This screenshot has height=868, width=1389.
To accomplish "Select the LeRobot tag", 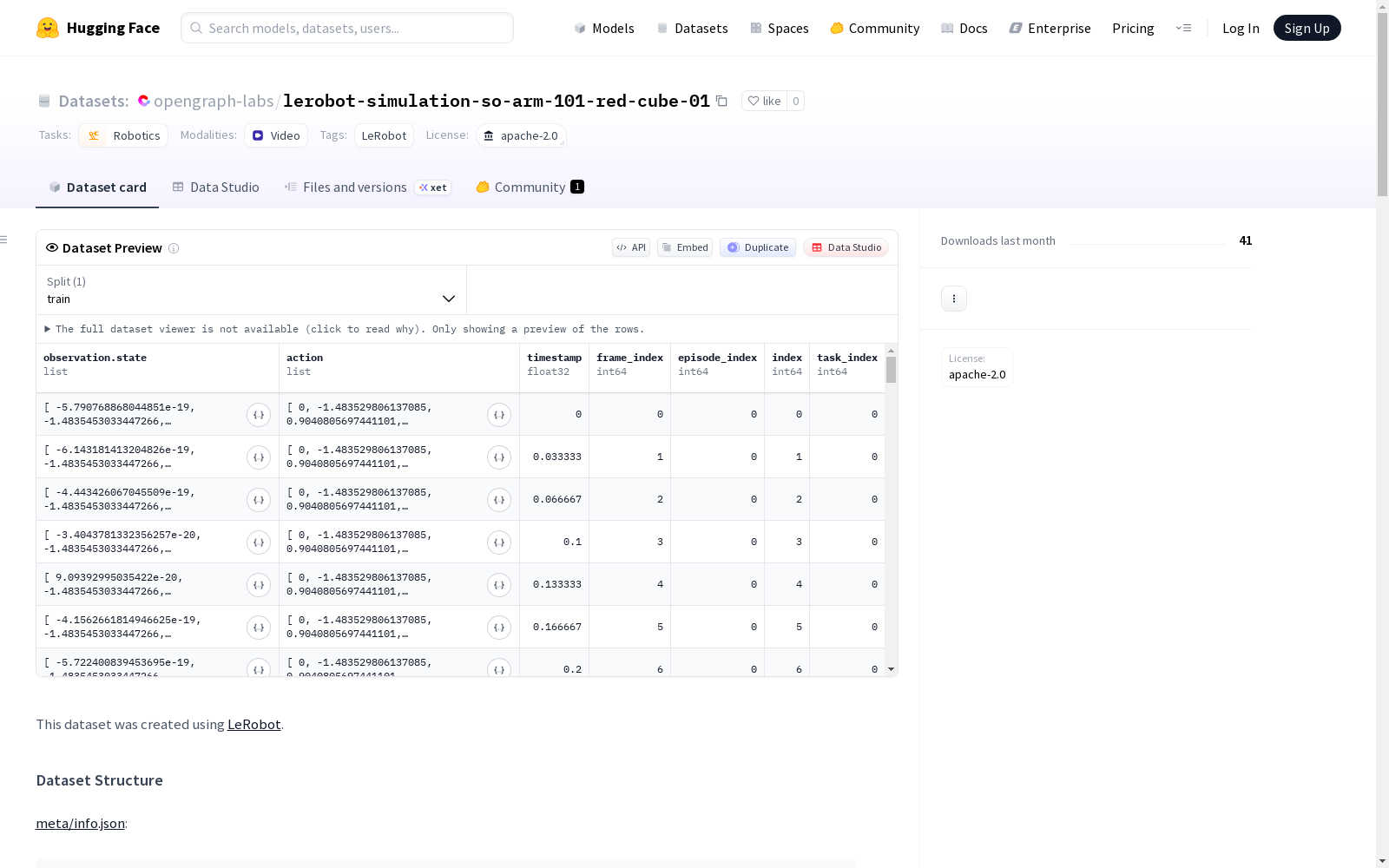I will coord(384,135).
